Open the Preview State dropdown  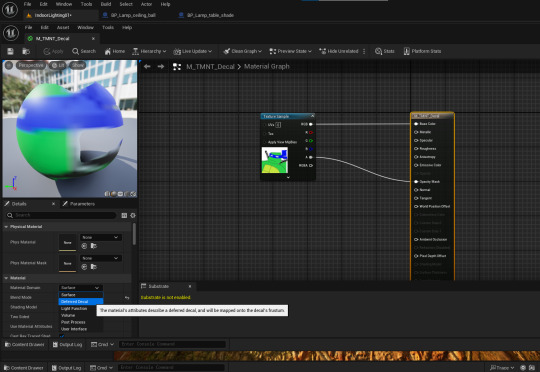click(x=290, y=51)
